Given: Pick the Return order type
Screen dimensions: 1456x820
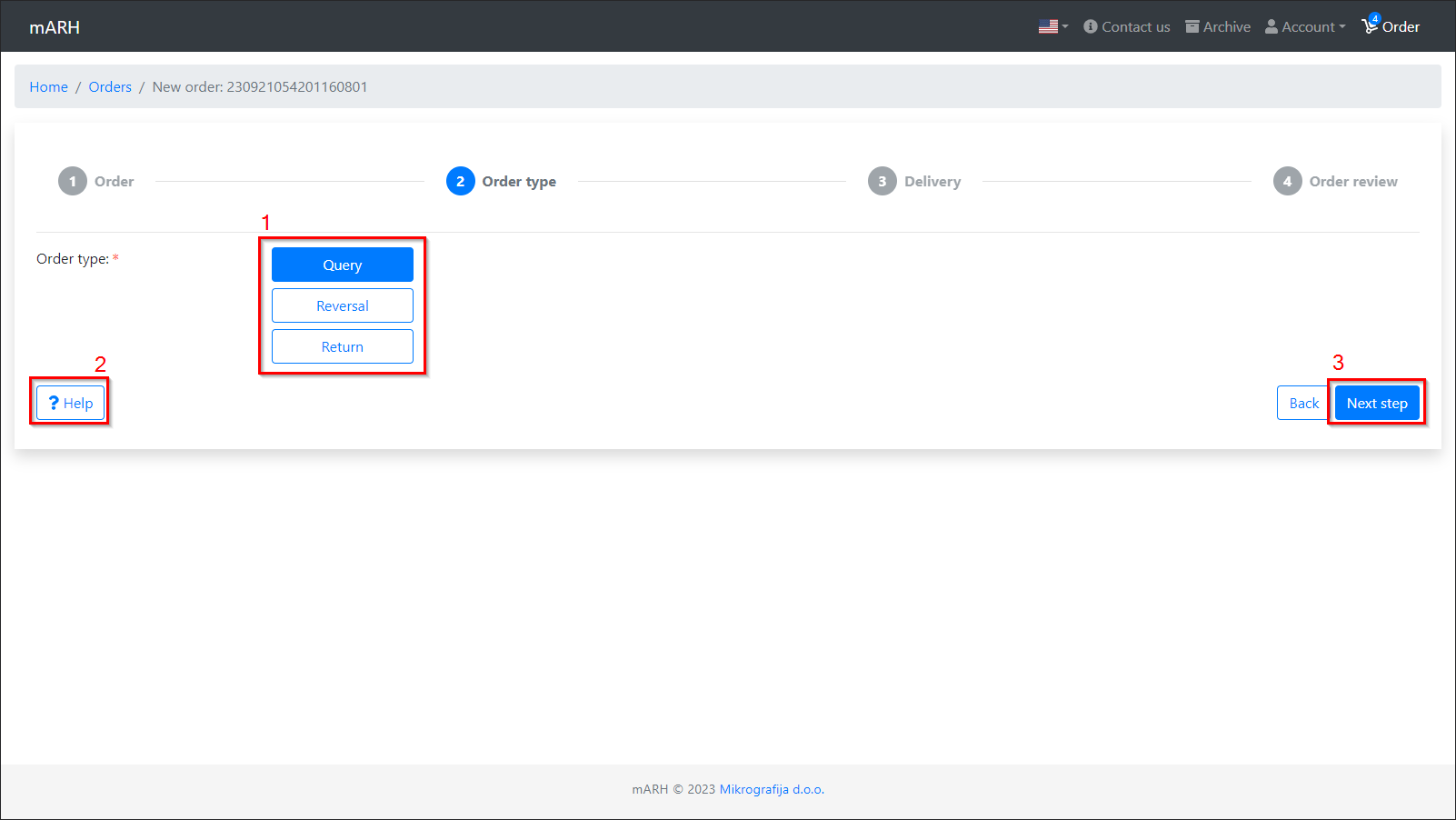Looking at the screenshot, I should tap(343, 346).
